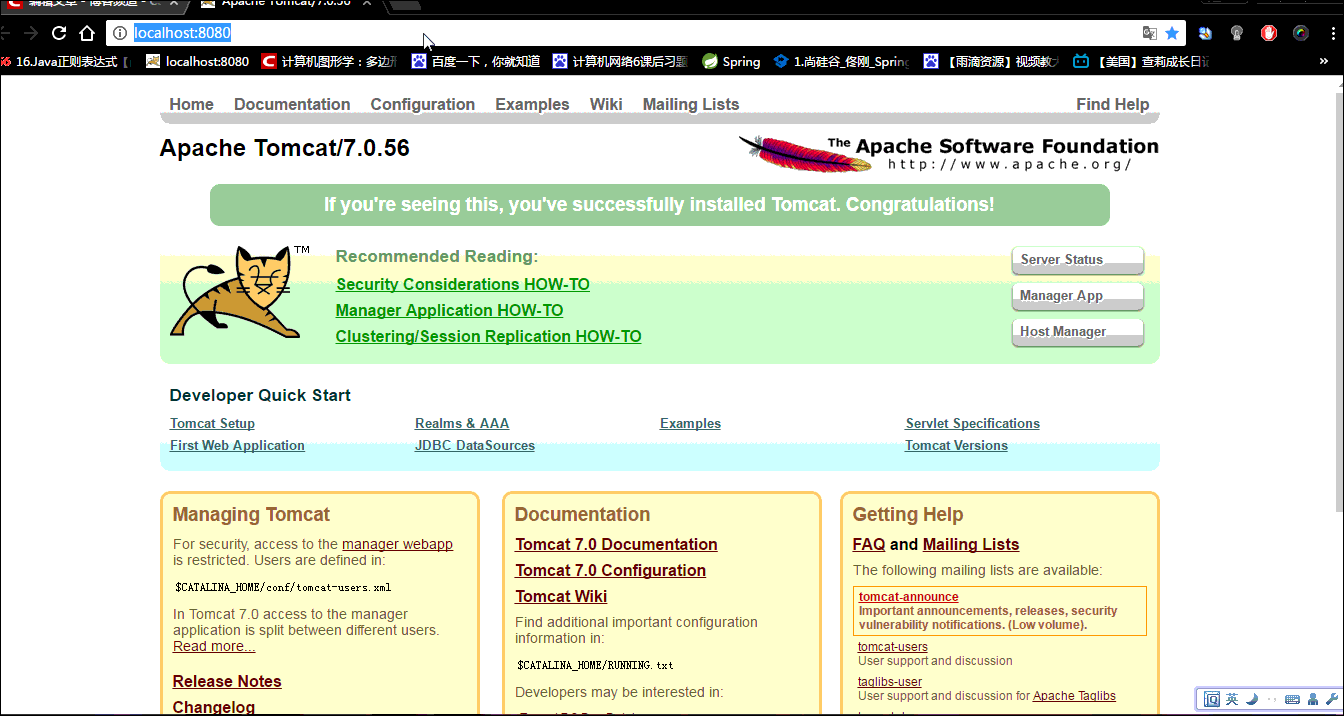Open the '计算机图形学' bookmark

click(x=330, y=62)
